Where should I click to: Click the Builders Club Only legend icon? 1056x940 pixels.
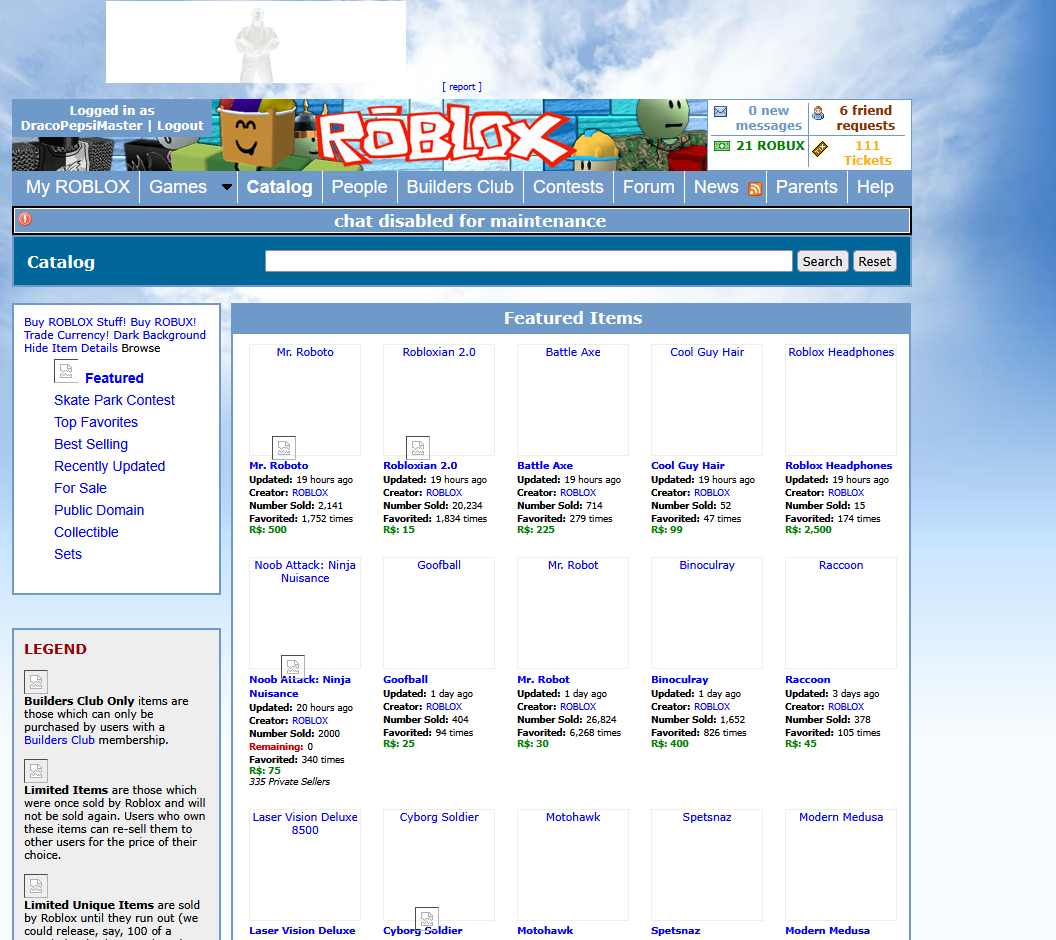pyautogui.click(x=36, y=682)
